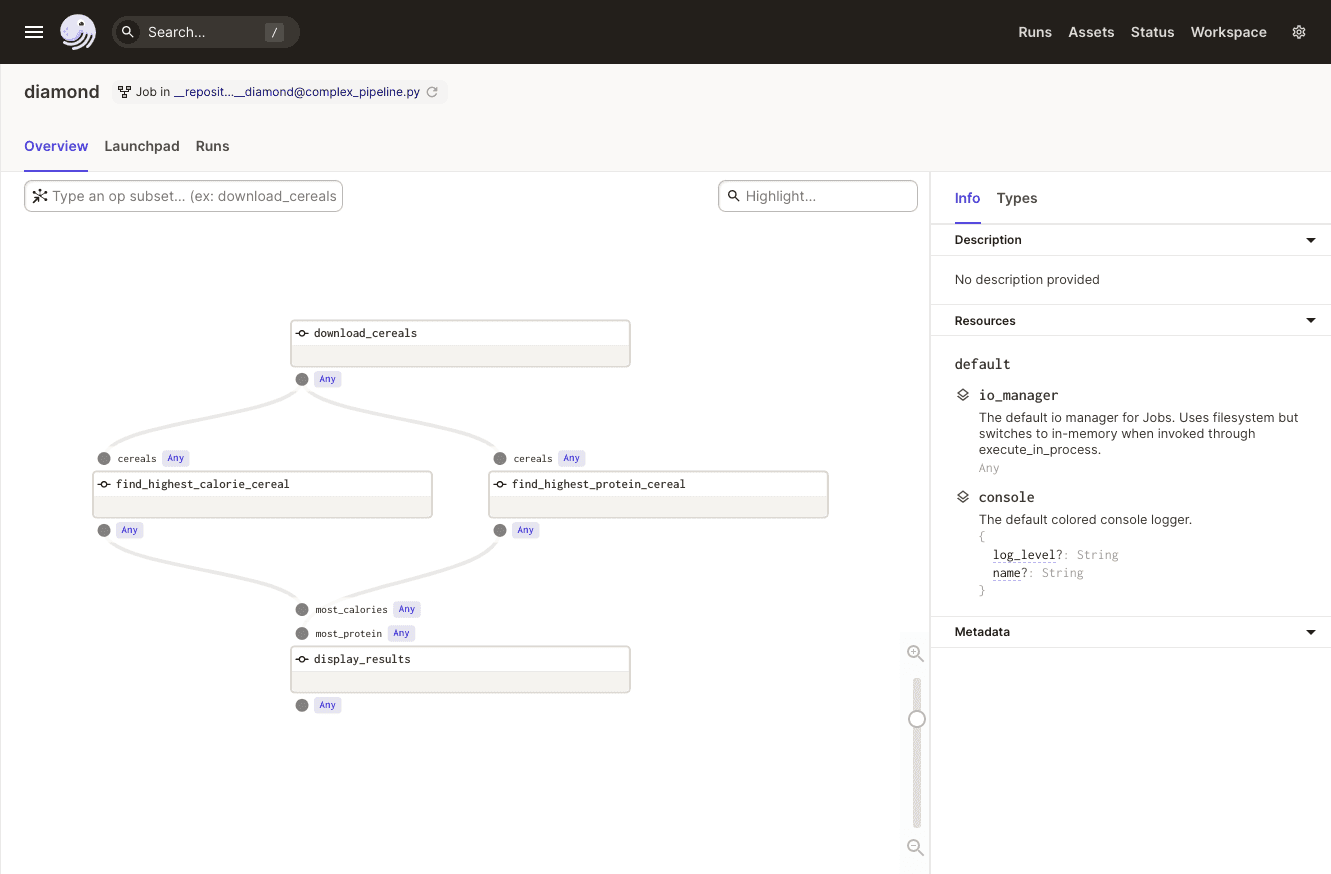Click the most_calories input dot
Screen dimensions: 1331x874
click(302, 609)
